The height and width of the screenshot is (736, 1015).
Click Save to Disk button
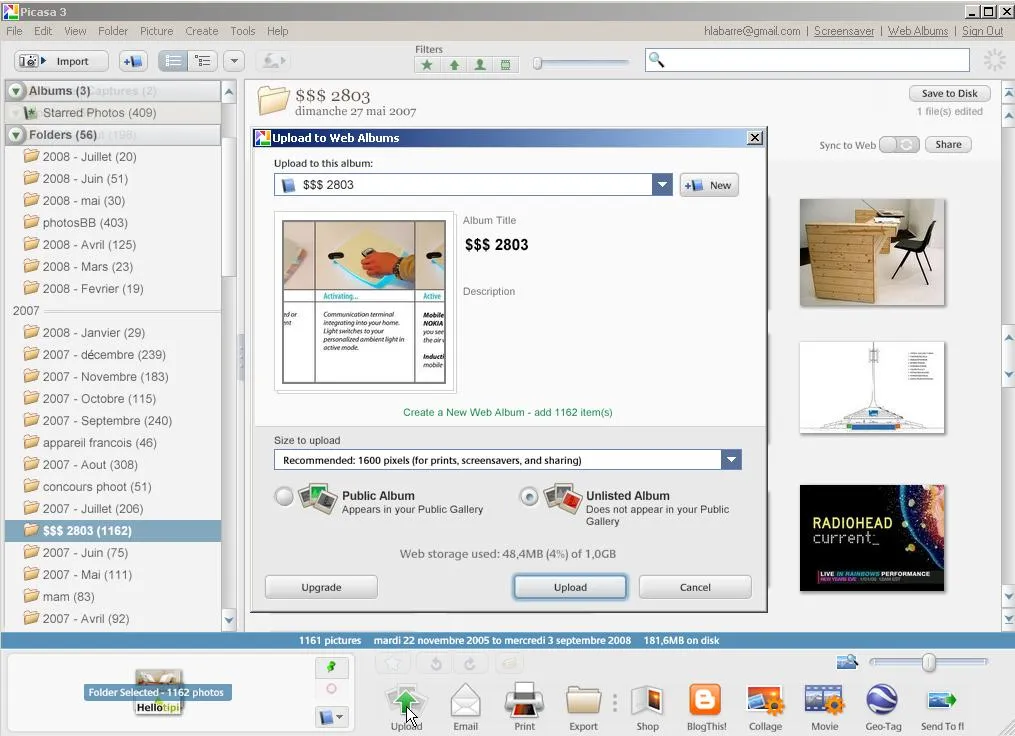point(950,93)
